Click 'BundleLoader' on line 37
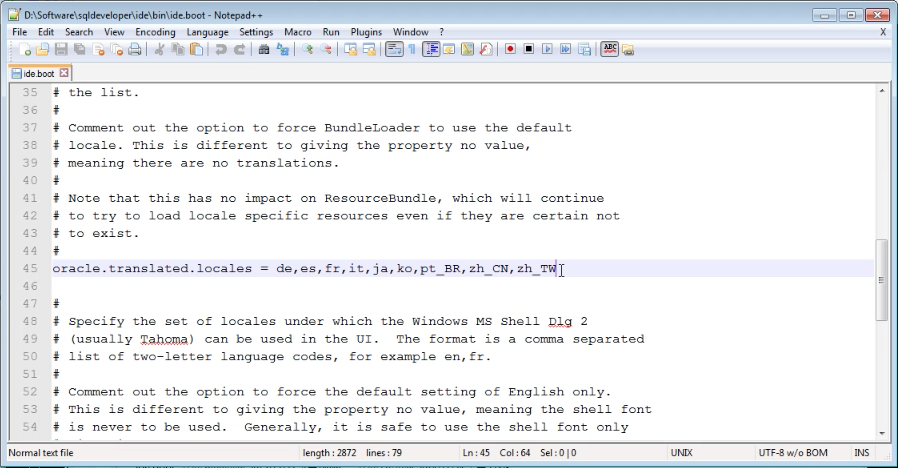Viewport: 898px width, 468px height. (x=372, y=128)
